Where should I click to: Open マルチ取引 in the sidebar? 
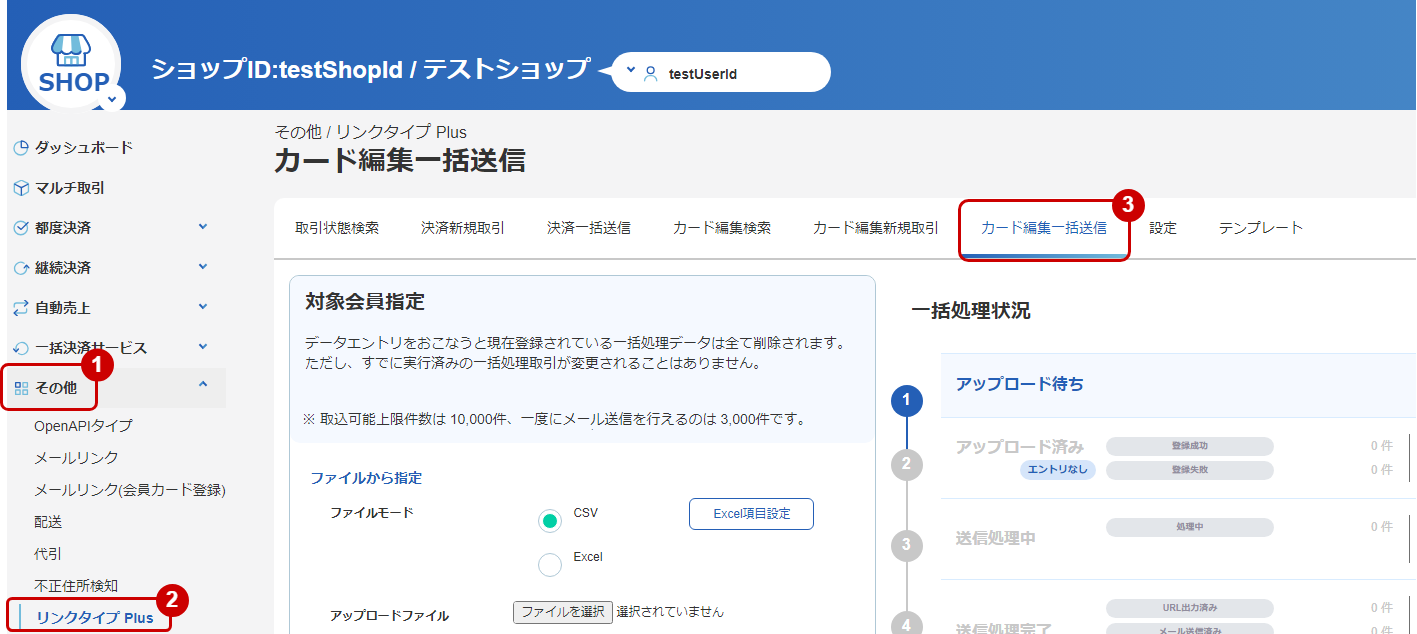[70, 188]
